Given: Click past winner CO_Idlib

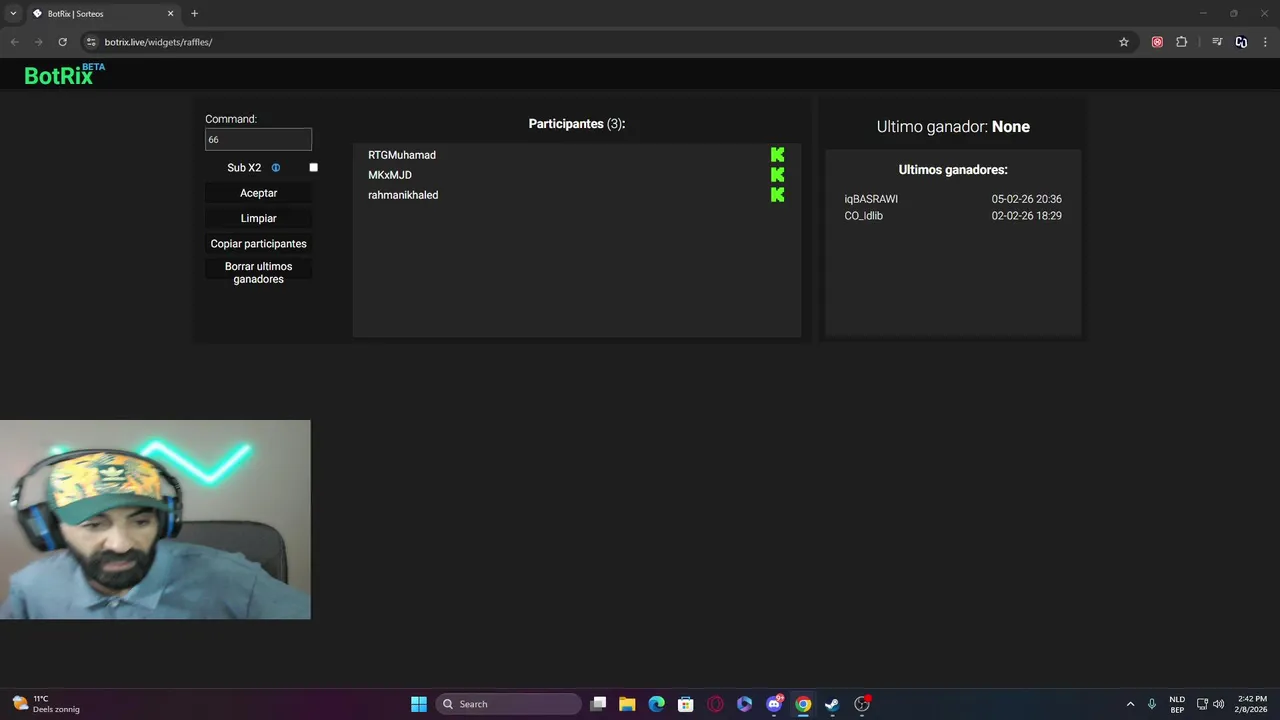Looking at the screenshot, I should click(864, 216).
